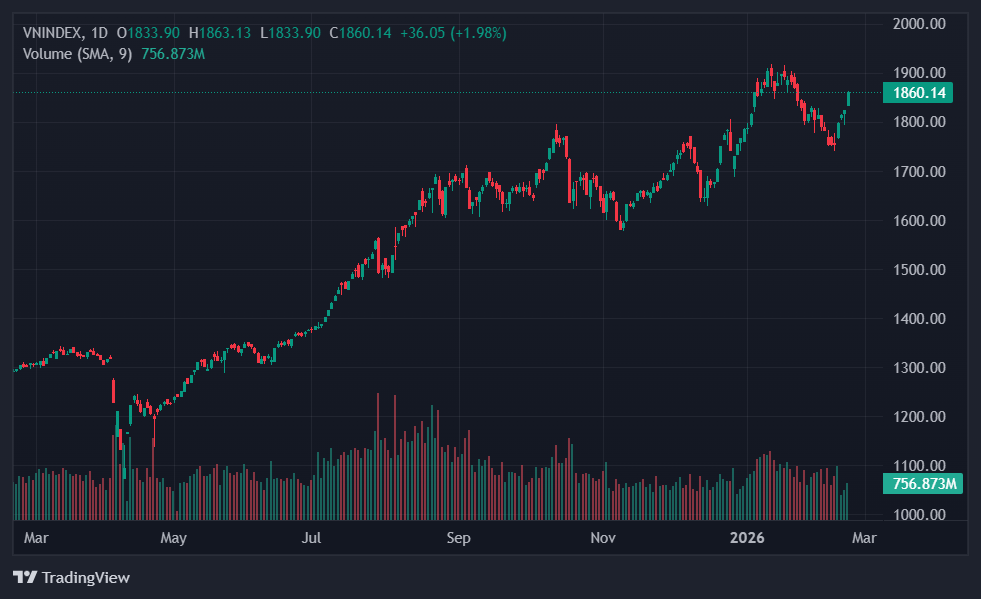
Task: Click the green 1860.14 current price tag
Action: point(918,93)
